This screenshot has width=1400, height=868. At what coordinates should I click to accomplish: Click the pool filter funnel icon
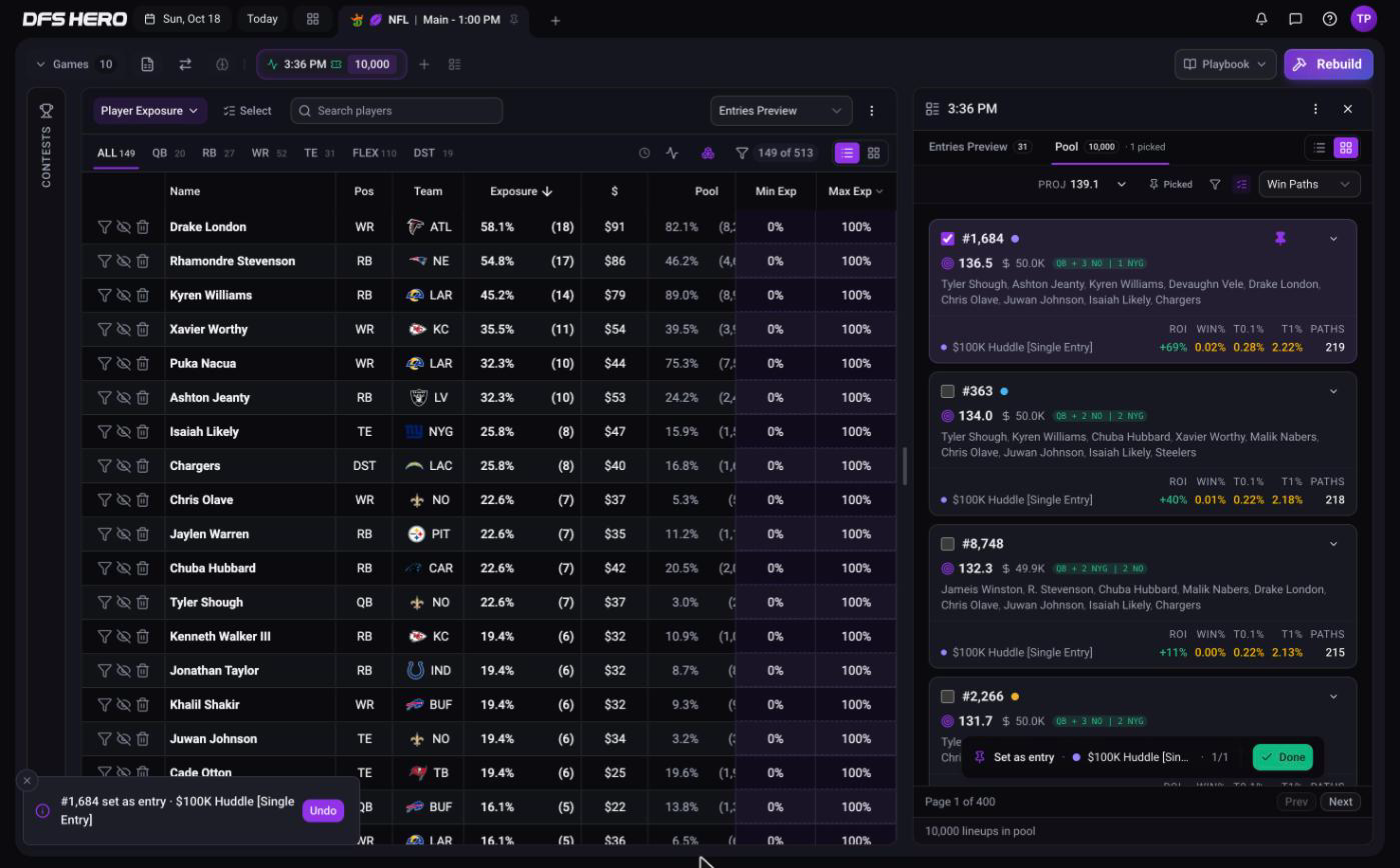click(x=1215, y=184)
